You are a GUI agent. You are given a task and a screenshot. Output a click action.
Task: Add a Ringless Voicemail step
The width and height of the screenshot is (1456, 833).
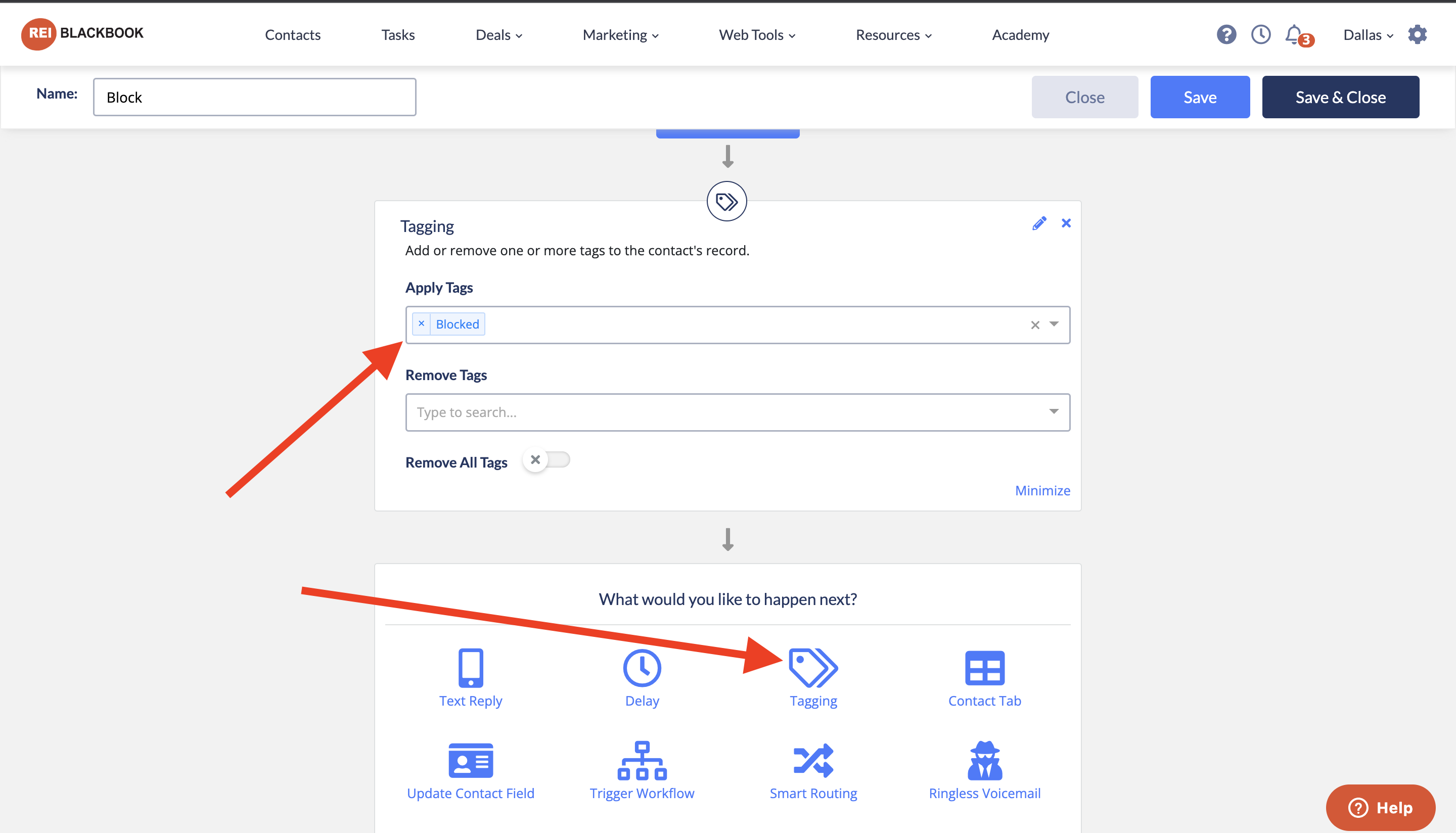point(984,771)
